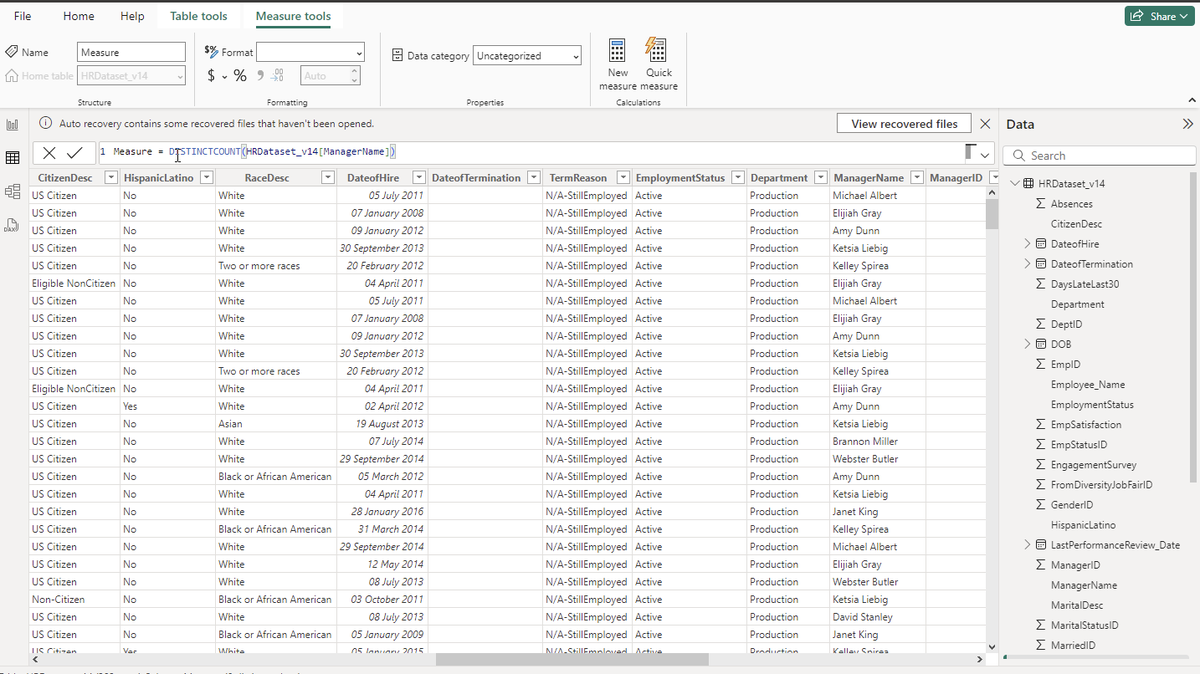The height and width of the screenshot is (674, 1200).
Task: Select Employee_Name field in Data pane
Action: [1088, 384]
